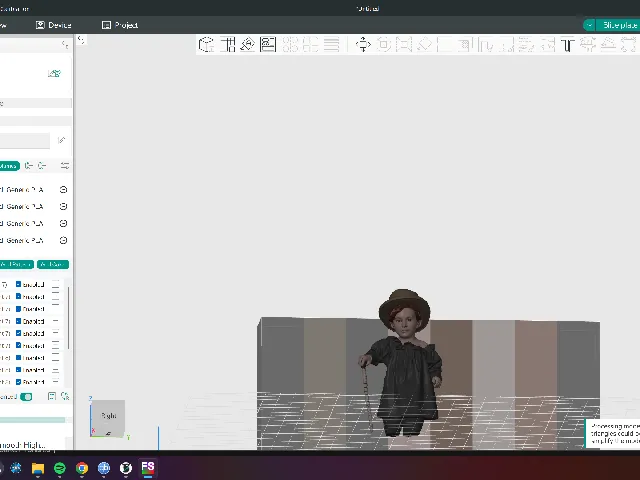The image size is (640, 480).
Task: Click the green Manual button
Action: pos(9,166)
